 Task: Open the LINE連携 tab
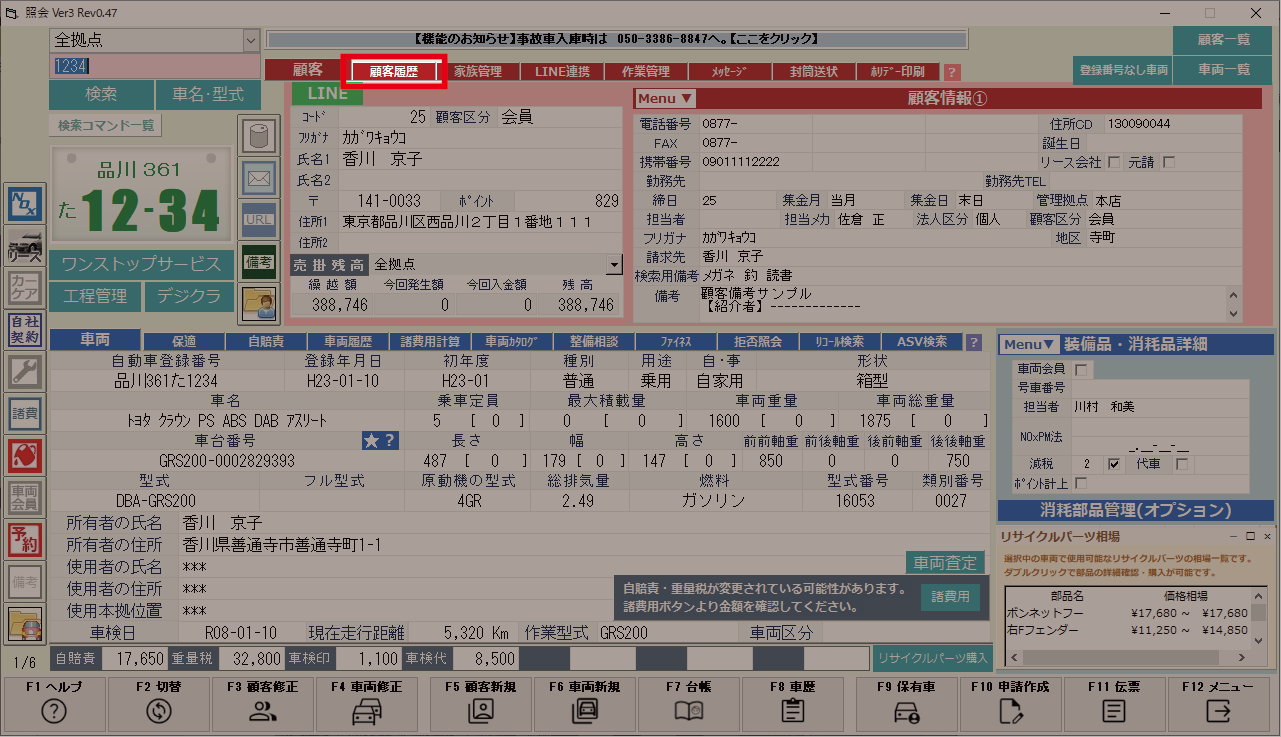pos(562,71)
